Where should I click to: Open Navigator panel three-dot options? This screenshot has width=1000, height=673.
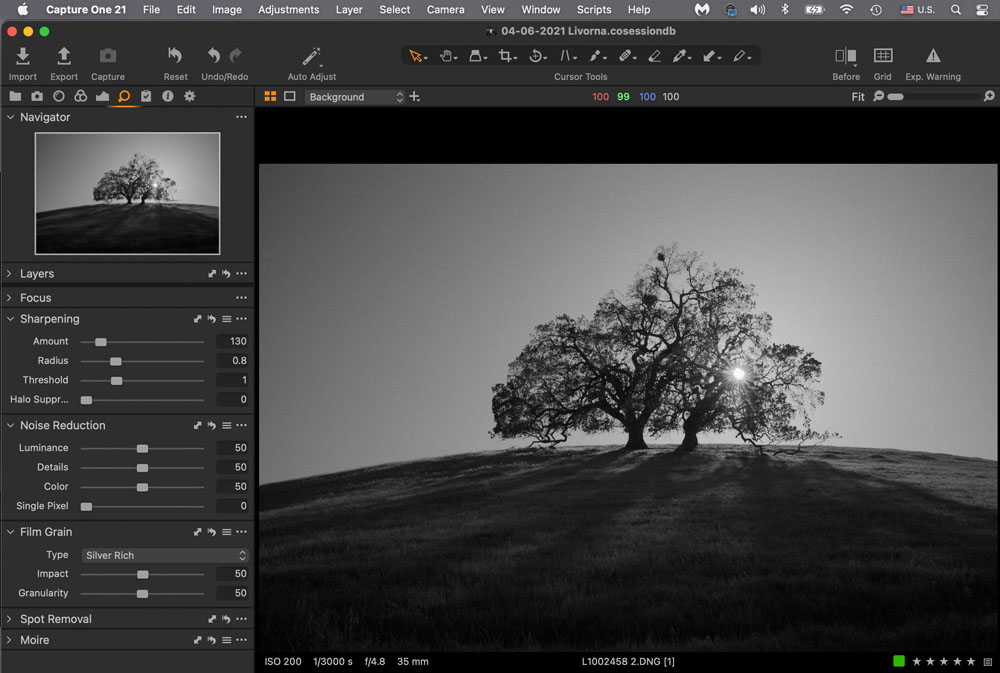tap(241, 117)
